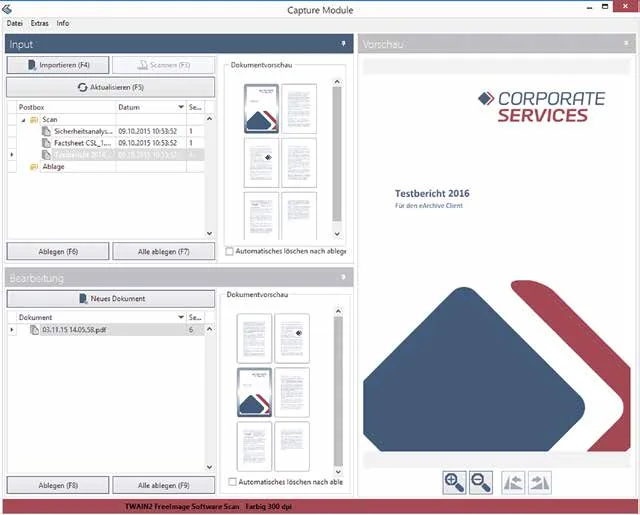Click the 03.11.15 14.05.58.pdf file icon

pos(35,330)
